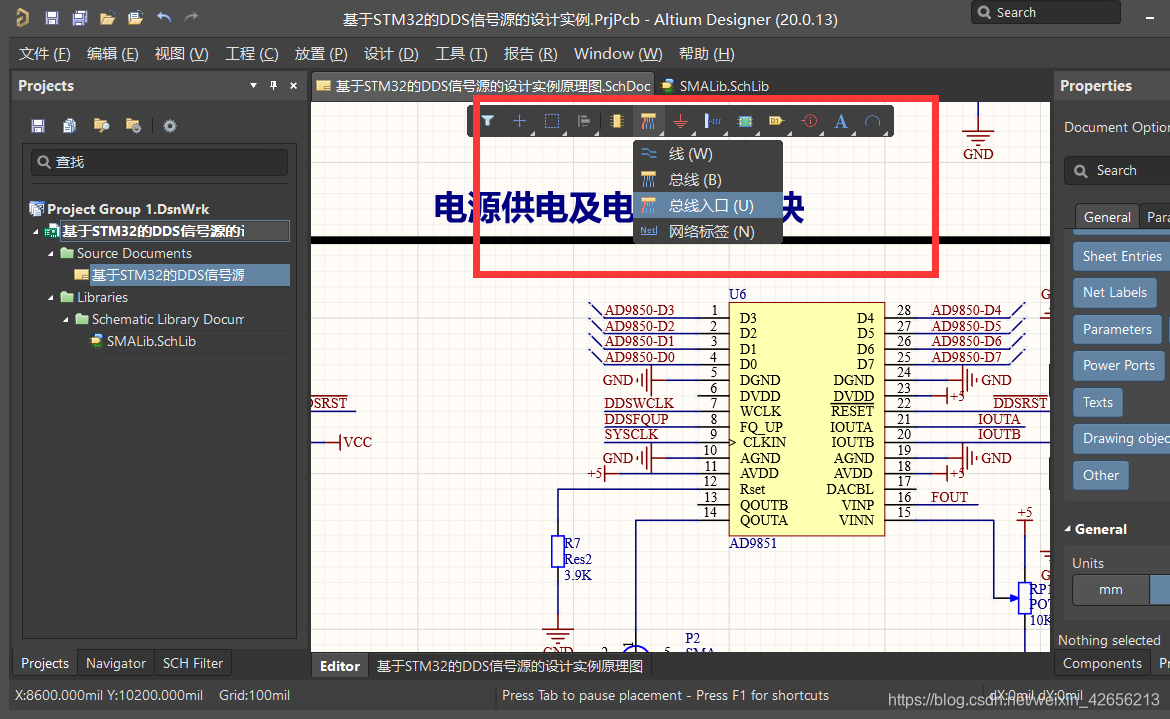
Task: Click the Undo arrow
Action: pyautogui.click(x=163, y=17)
